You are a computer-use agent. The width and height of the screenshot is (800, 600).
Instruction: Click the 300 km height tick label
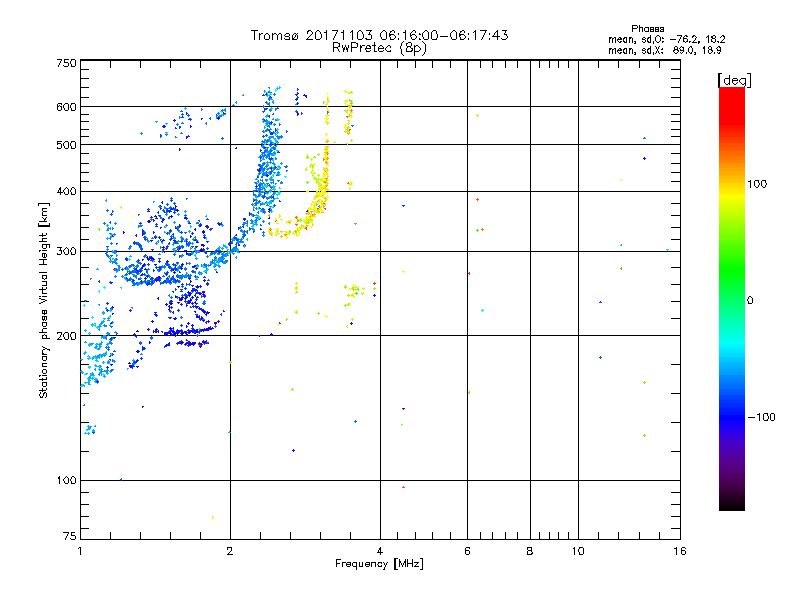tap(66, 251)
